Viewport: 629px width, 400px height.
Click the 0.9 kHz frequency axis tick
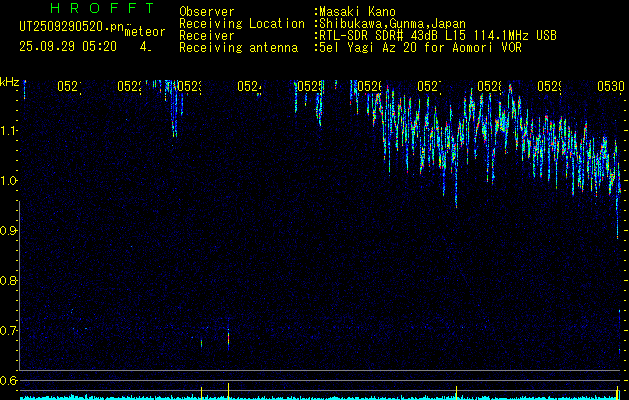[9, 231]
